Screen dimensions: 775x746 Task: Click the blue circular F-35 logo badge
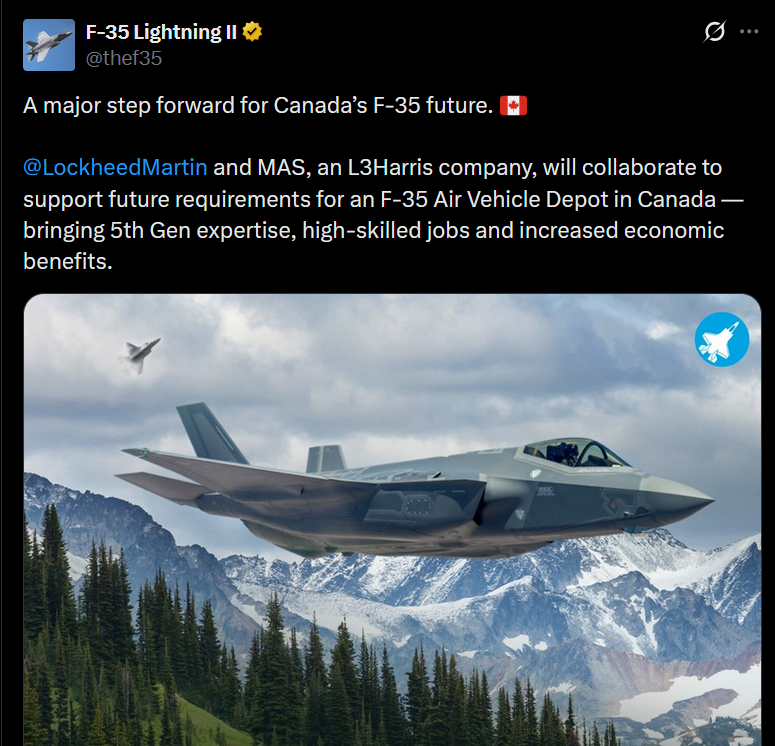(x=722, y=339)
